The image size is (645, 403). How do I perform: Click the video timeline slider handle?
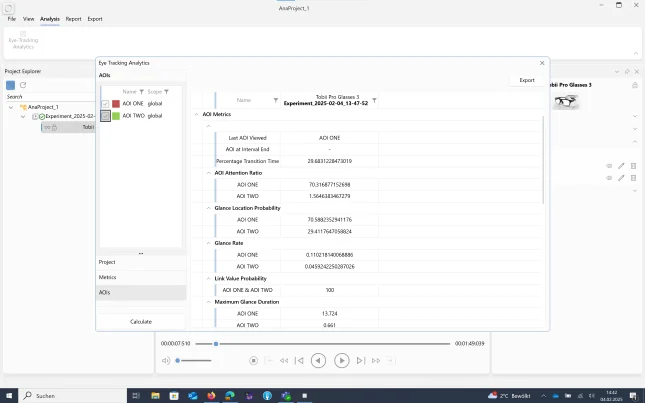[216, 344]
